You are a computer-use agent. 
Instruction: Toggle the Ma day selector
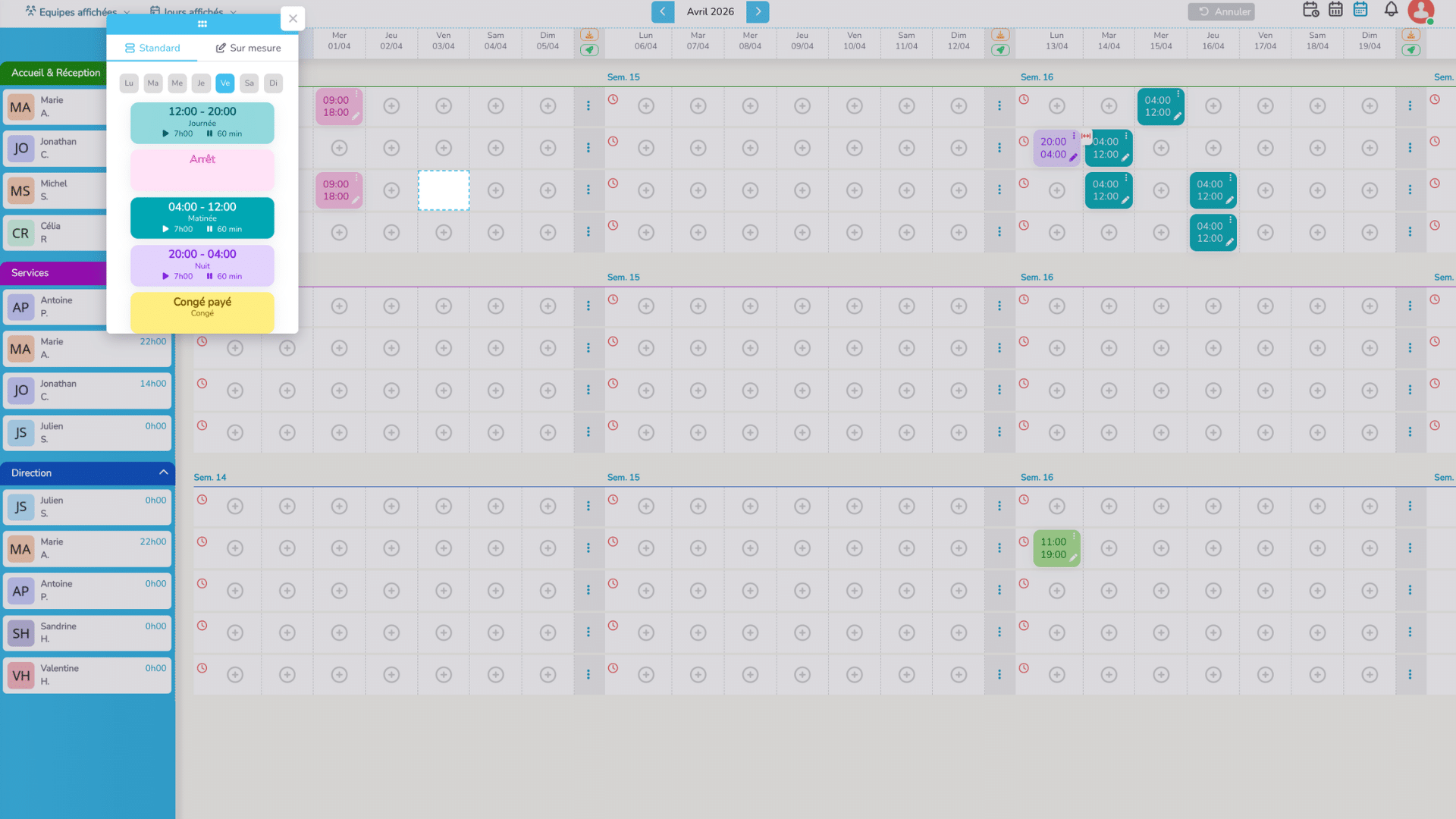[x=153, y=83]
